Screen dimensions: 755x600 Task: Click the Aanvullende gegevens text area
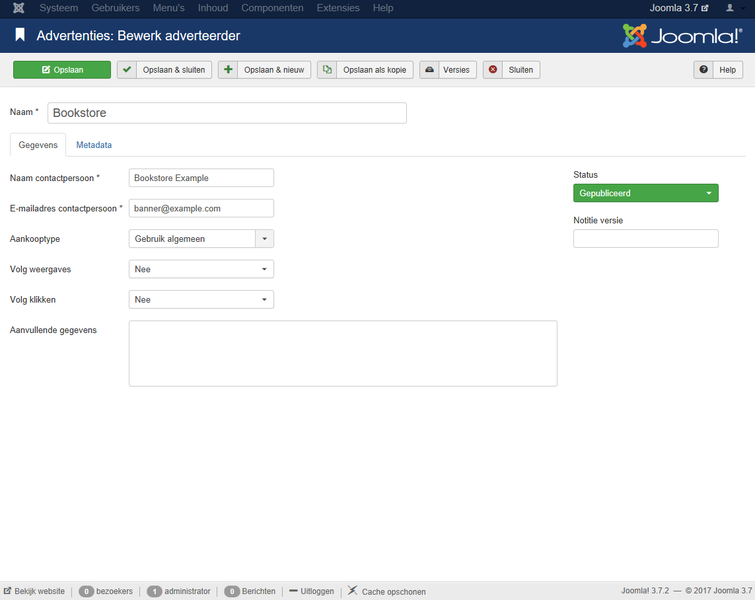[343, 353]
